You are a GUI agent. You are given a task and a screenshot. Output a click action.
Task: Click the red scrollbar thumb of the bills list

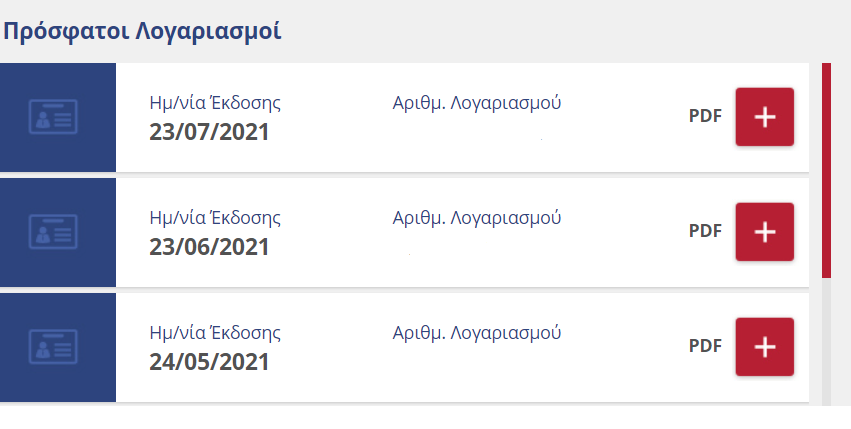coord(826,171)
